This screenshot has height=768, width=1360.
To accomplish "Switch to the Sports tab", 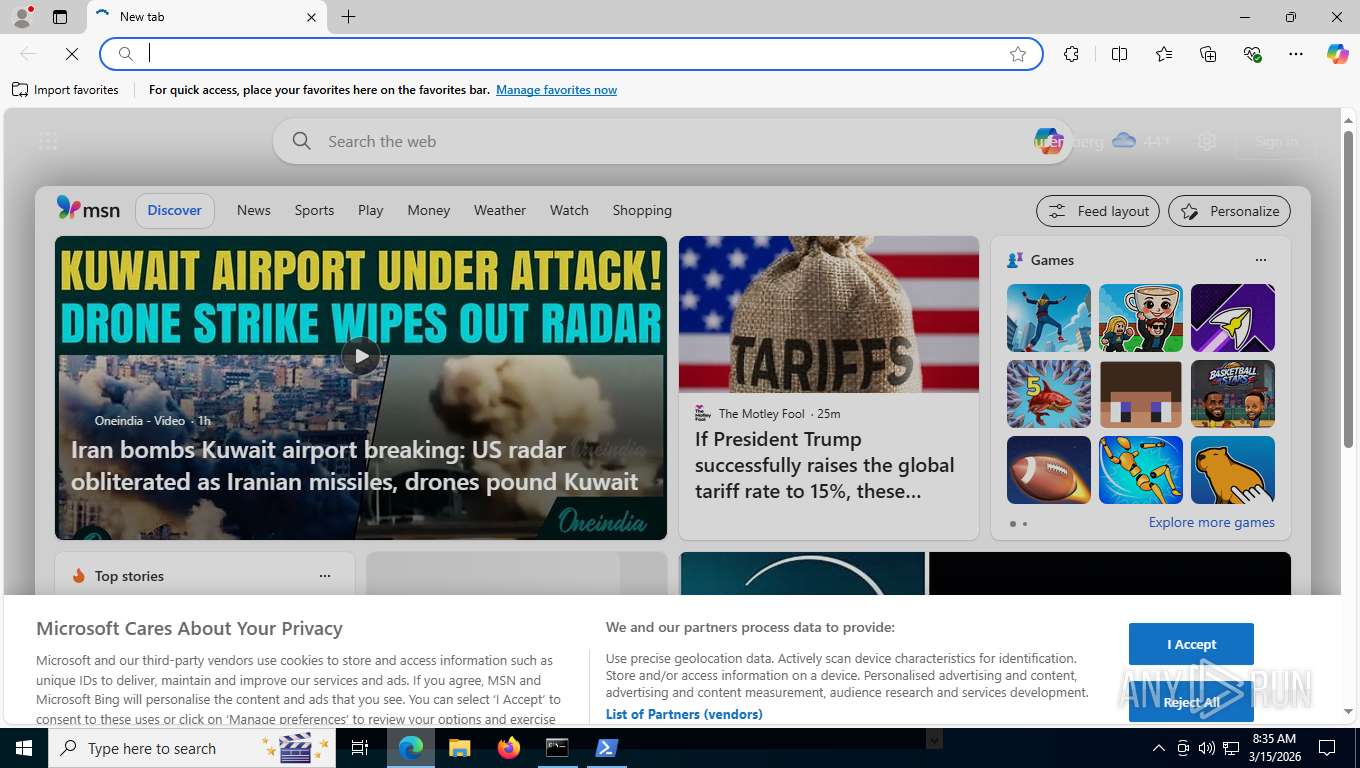I will coord(314,210).
